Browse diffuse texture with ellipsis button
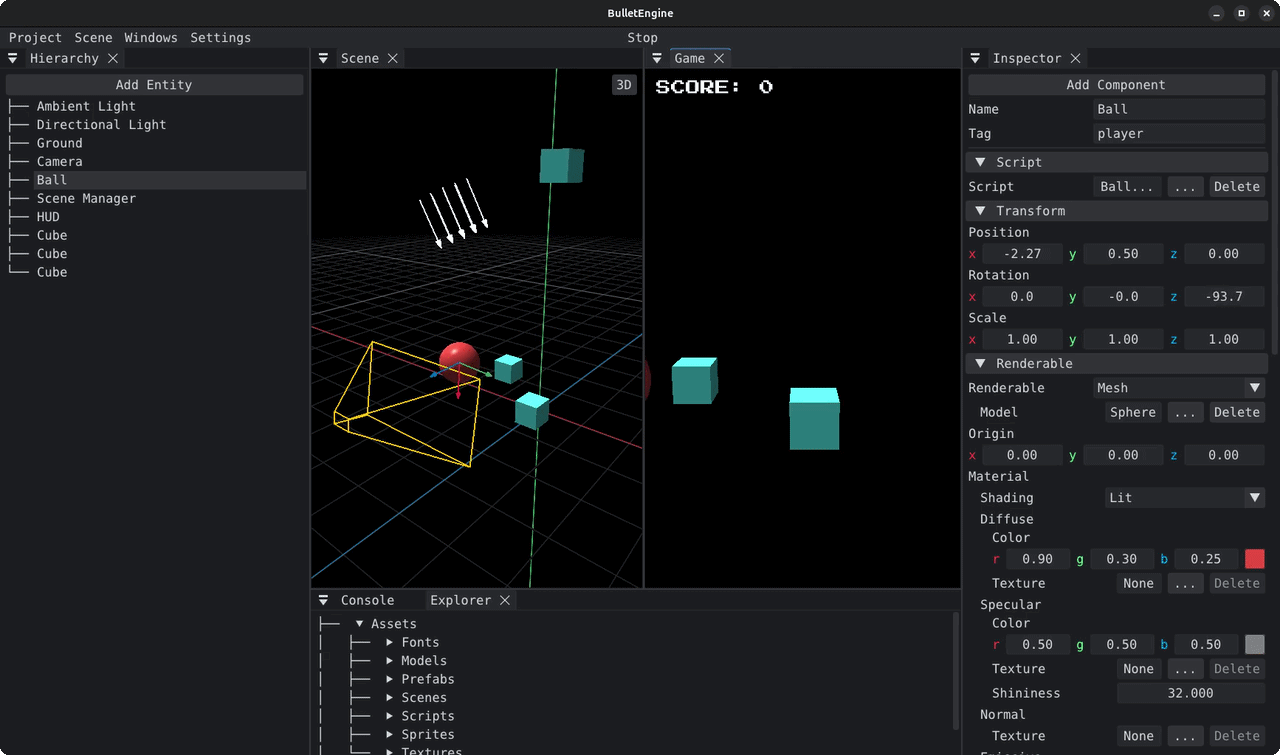1280x755 pixels. 1186,584
